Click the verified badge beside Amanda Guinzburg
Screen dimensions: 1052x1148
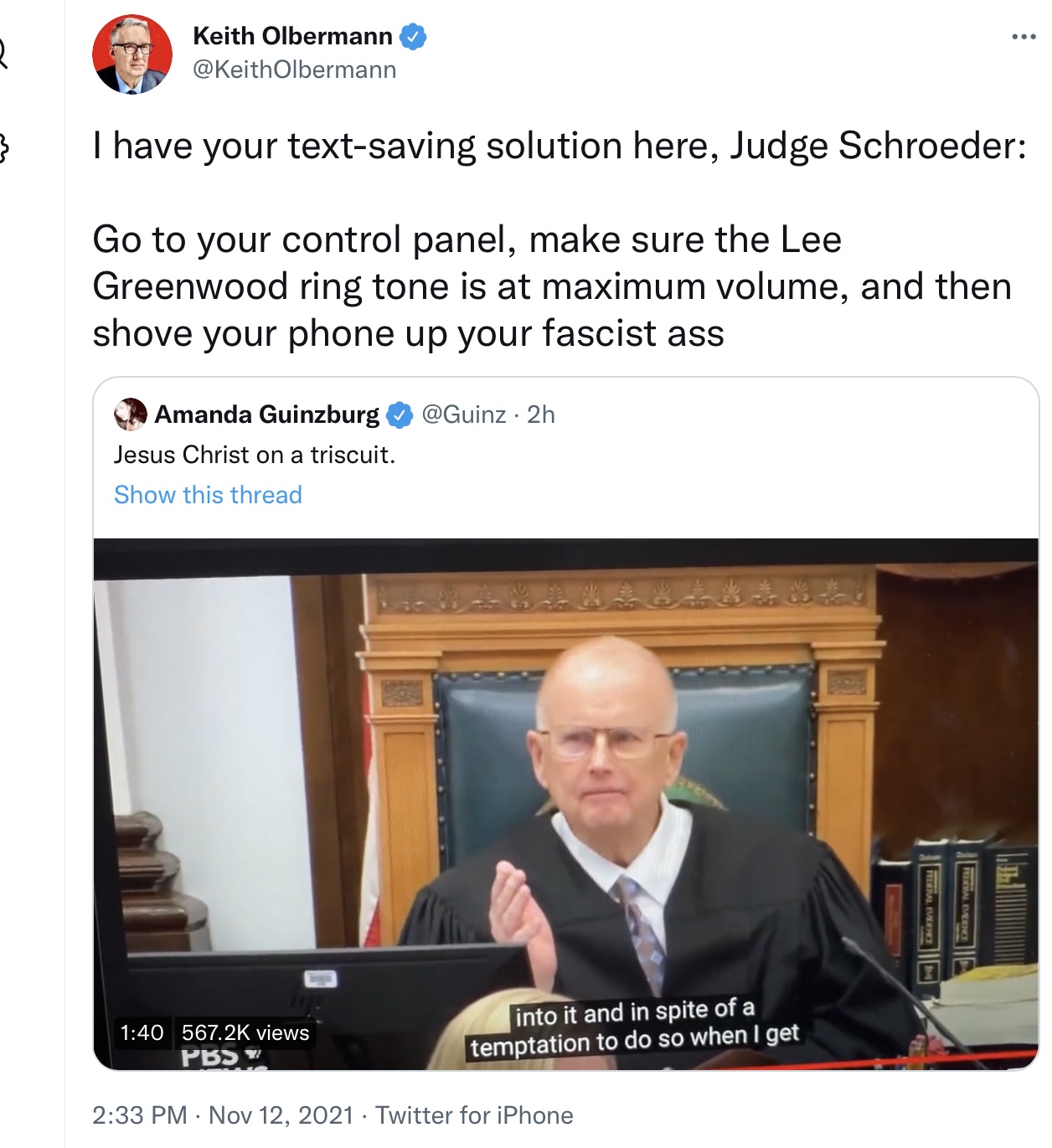point(400,414)
